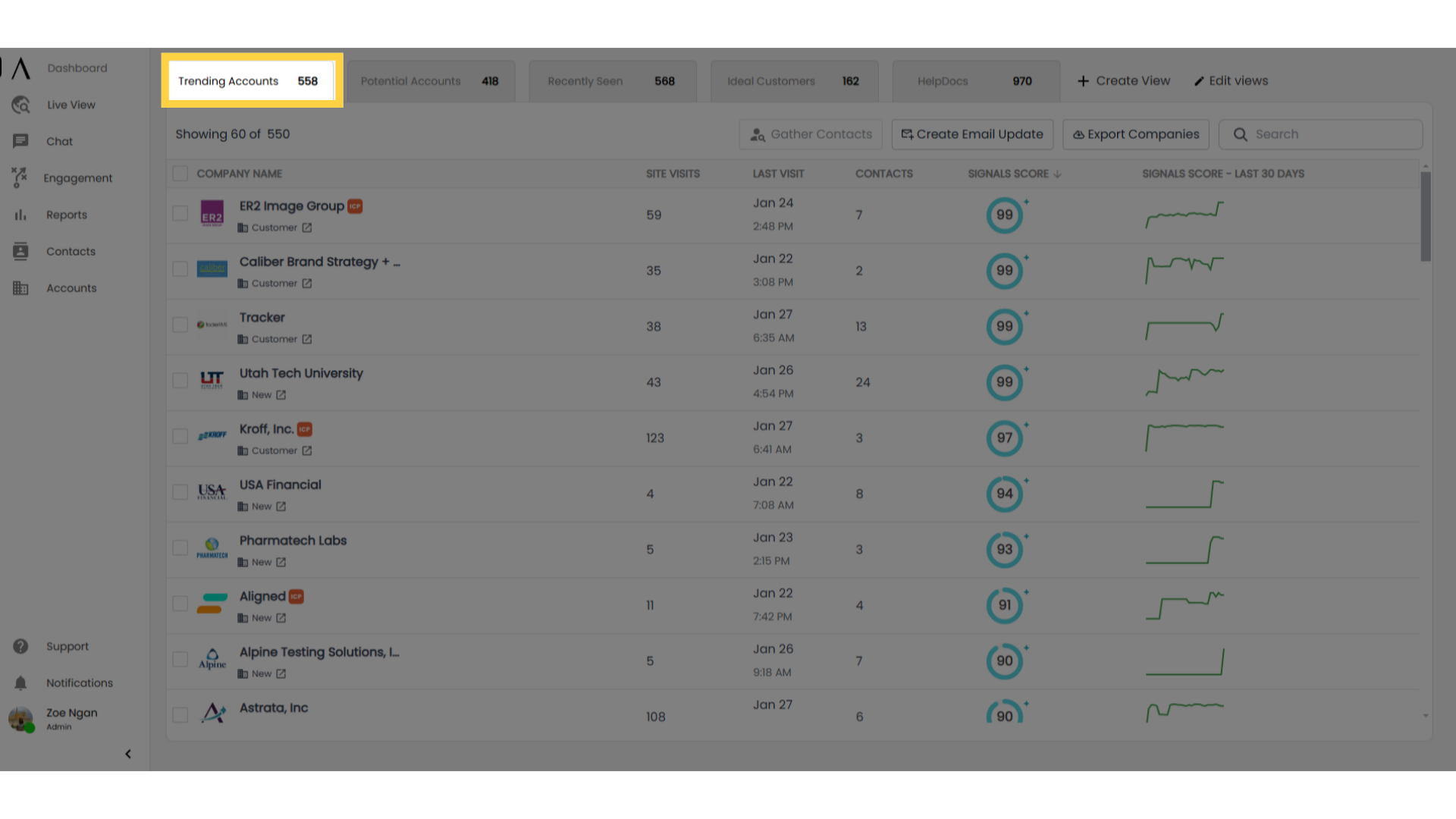The image size is (1456, 819).
Task: Switch to Trending Accounts tab
Action: (x=251, y=80)
